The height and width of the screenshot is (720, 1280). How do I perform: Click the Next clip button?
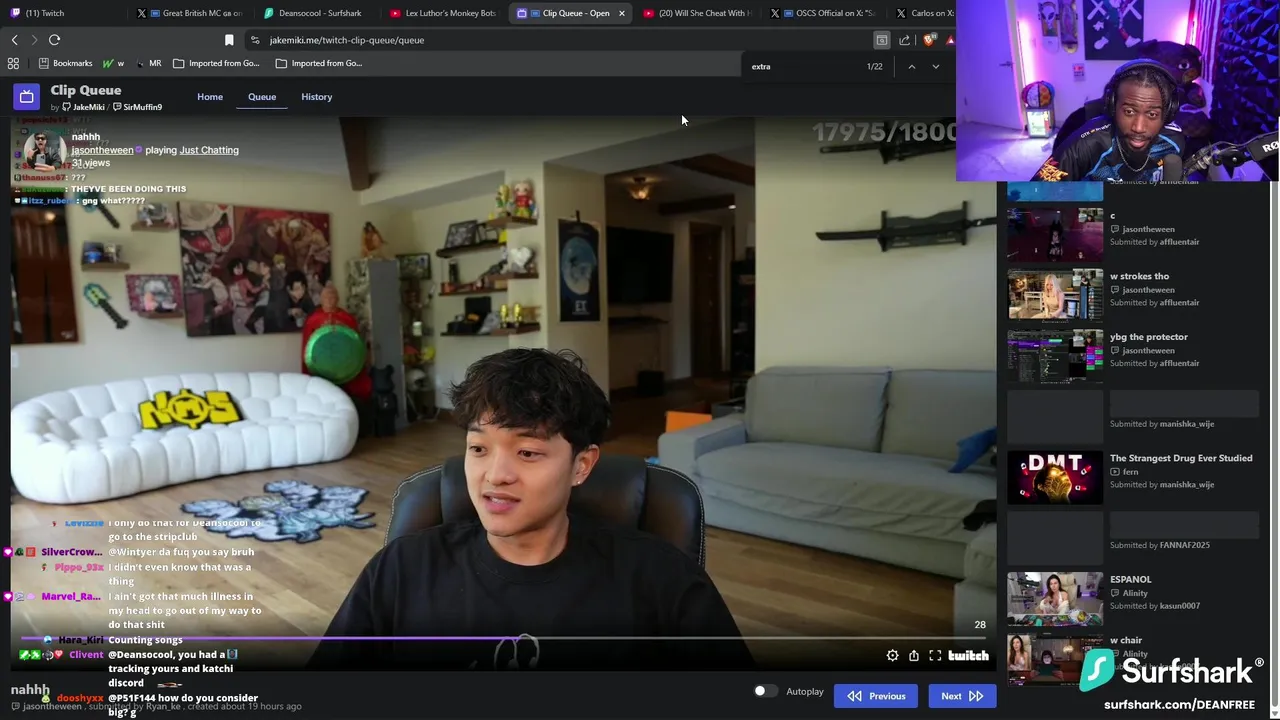pos(961,696)
